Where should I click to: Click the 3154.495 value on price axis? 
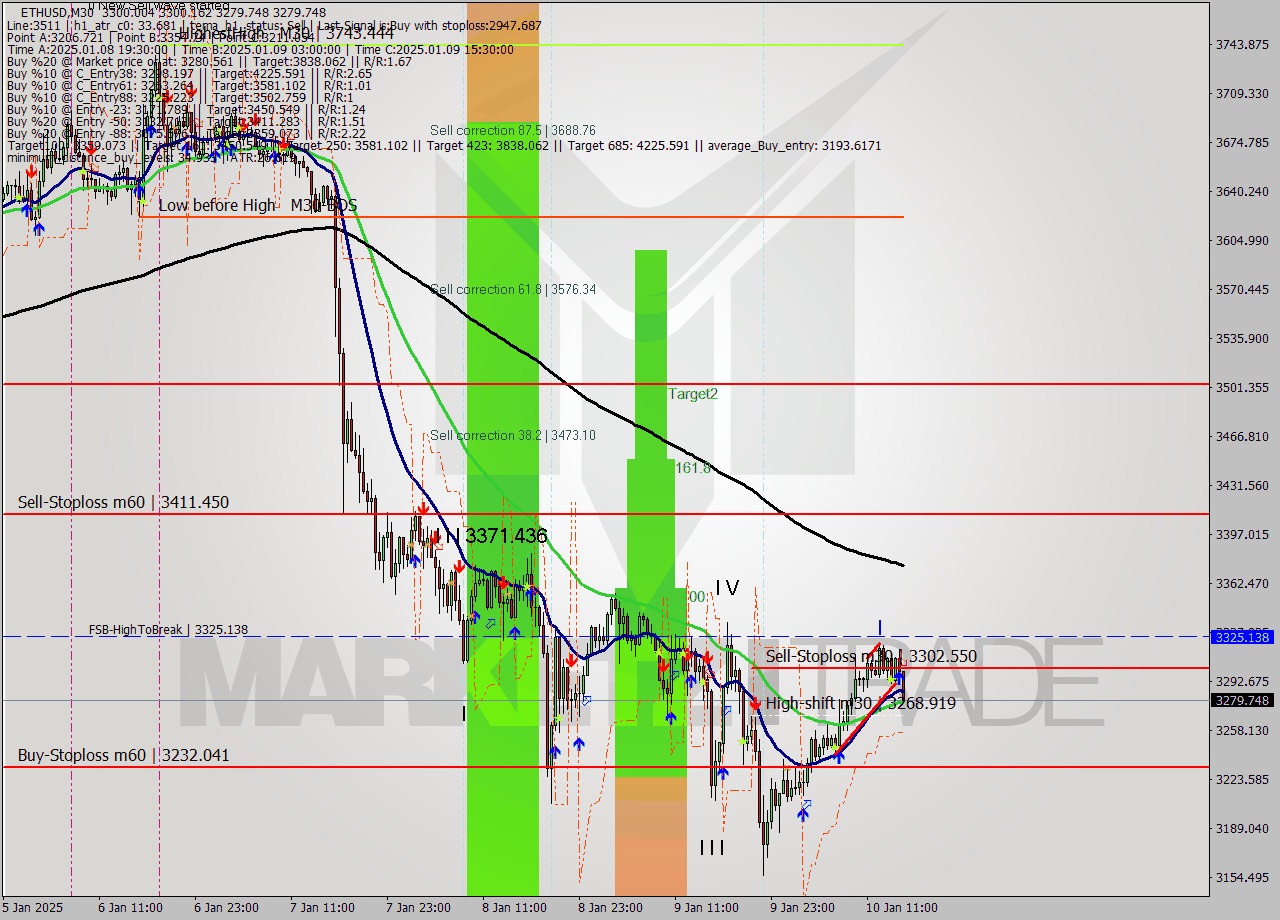[x=1242, y=877]
